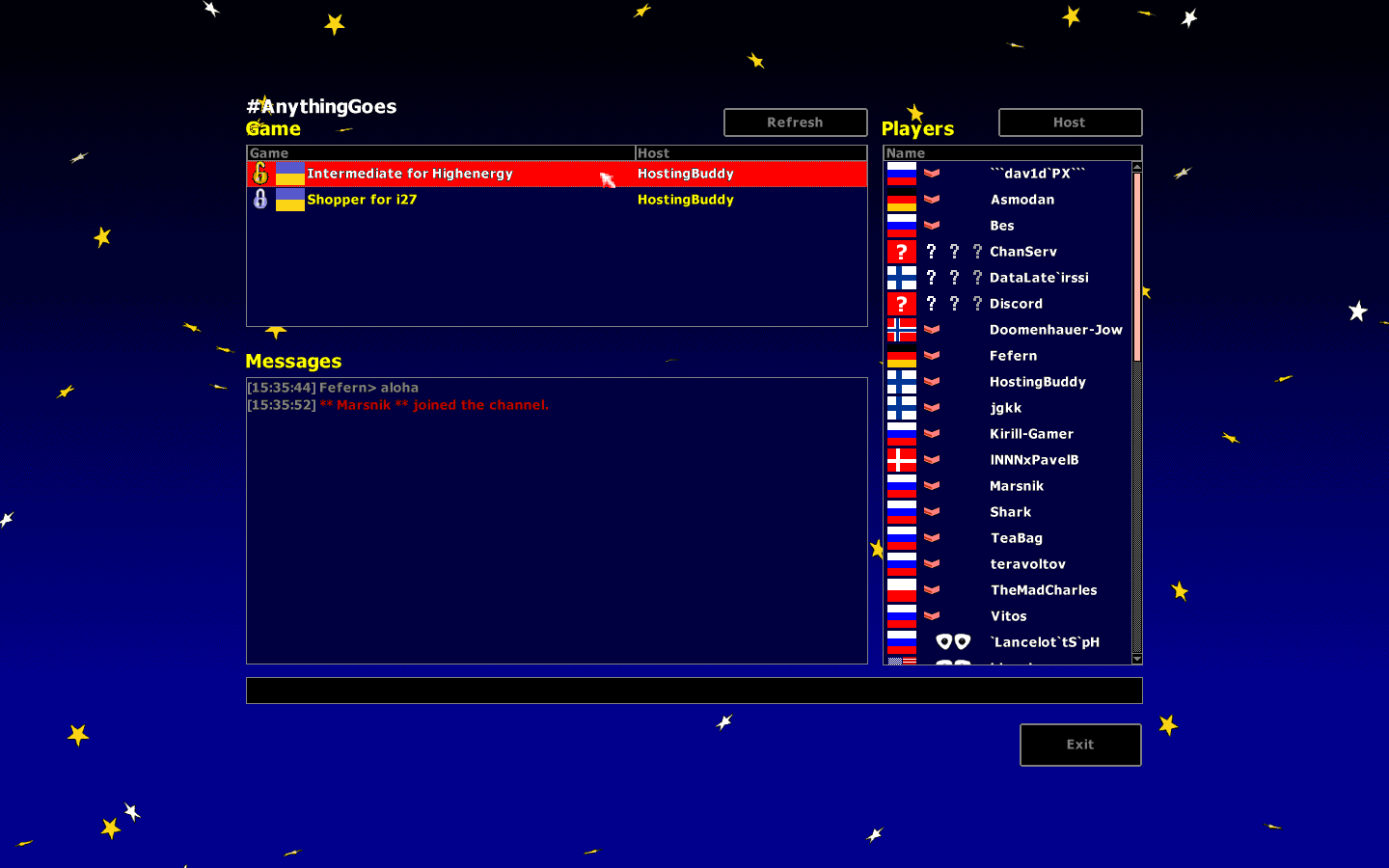Click the up arrow of the player list scrollbar
This screenshot has width=1389, height=868.
[1137, 167]
